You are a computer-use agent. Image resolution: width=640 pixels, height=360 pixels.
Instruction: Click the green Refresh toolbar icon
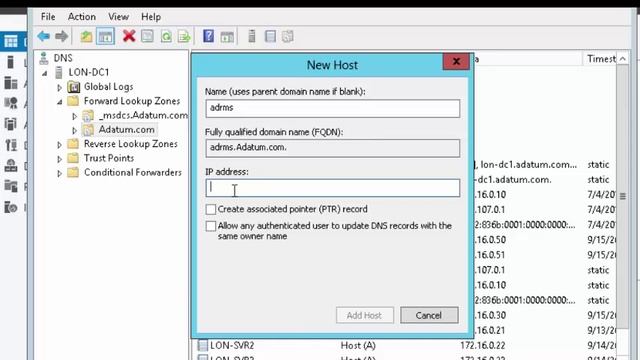pos(166,37)
